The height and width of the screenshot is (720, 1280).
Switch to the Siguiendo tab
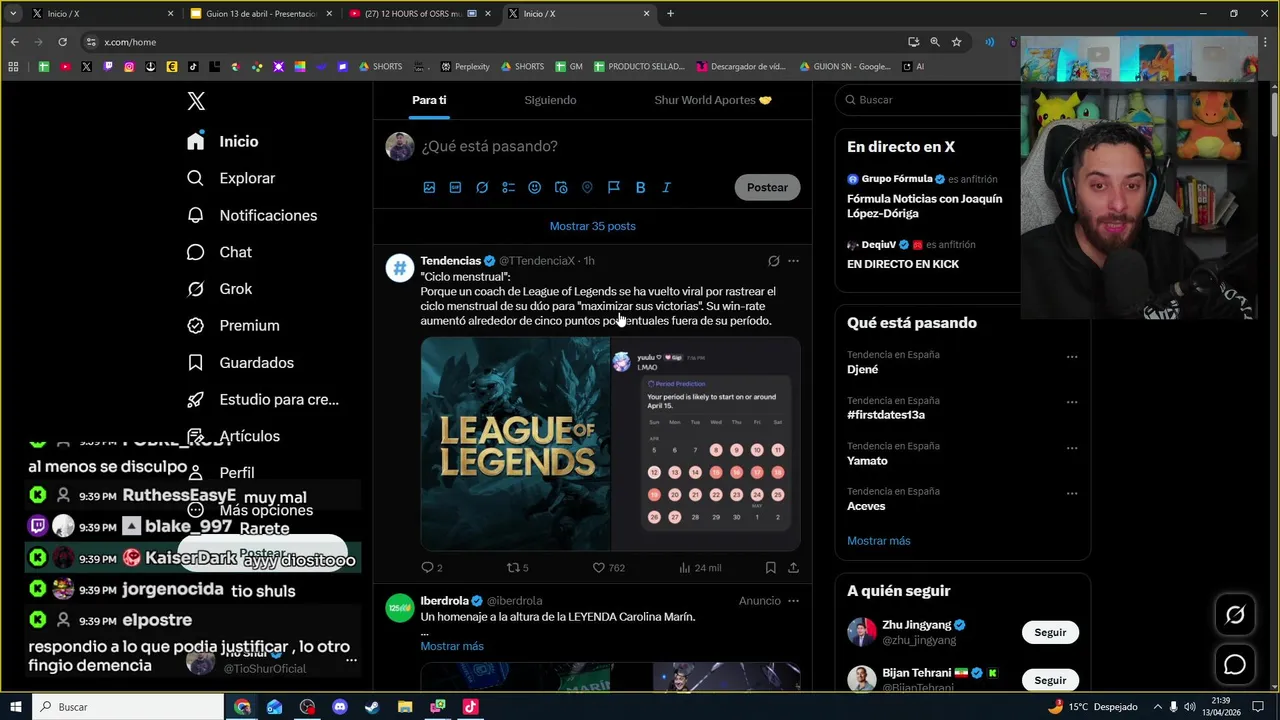tap(550, 100)
